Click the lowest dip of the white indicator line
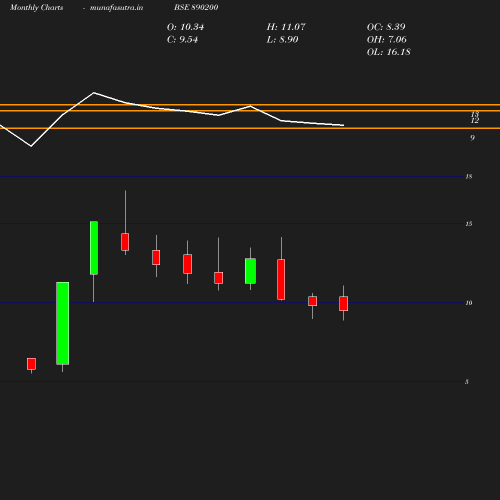The width and height of the screenshot is (500, 500). [31, 146]
